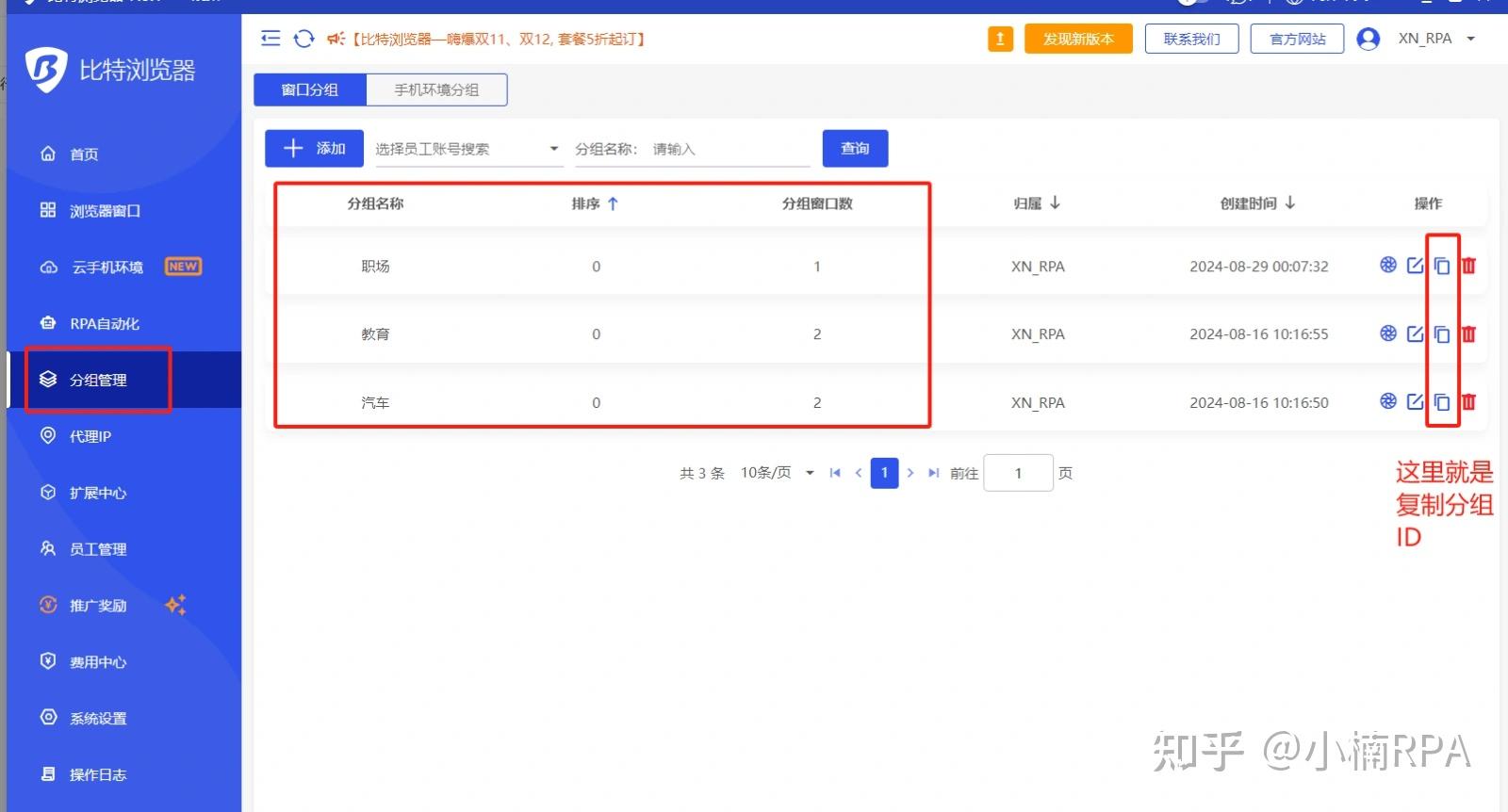This screenshot has height=812, width=1508.
Task: Open the 10条/页 page size dropdown
Action: [778, 473]
